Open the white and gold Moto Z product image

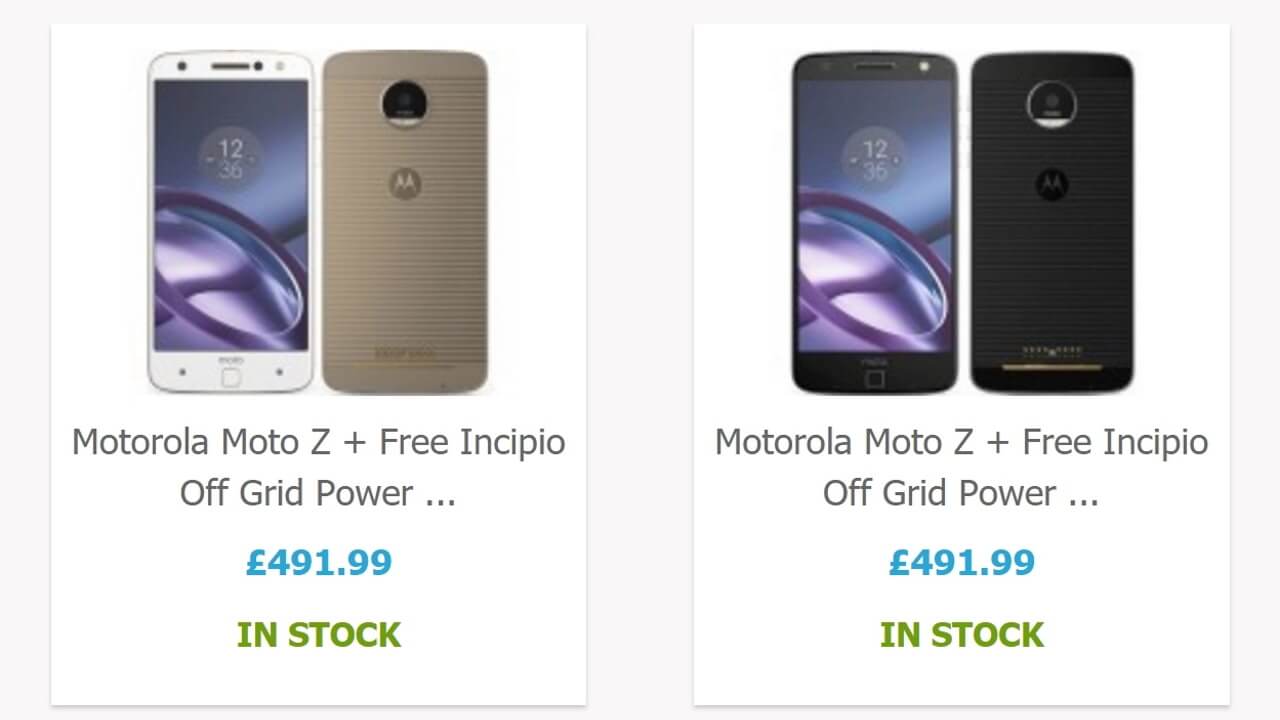click(x=318, y=221)
